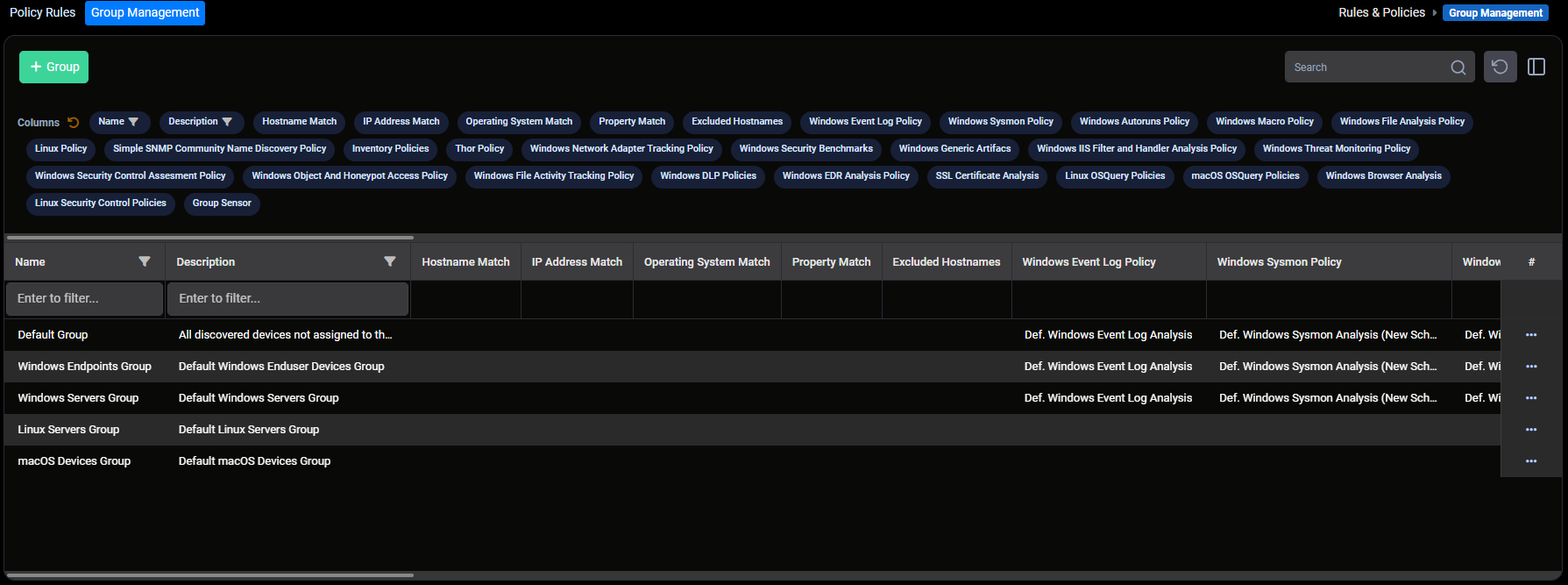Click the Name filter input field
This screenshot has width=1568, height=585.
[84, 298]
